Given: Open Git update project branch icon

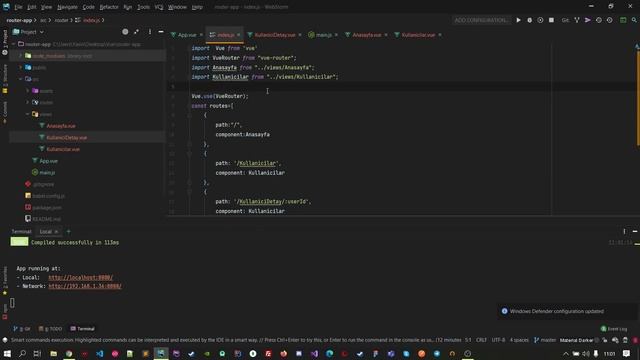Looking at the screenshot, I should (x=577, y=20).
